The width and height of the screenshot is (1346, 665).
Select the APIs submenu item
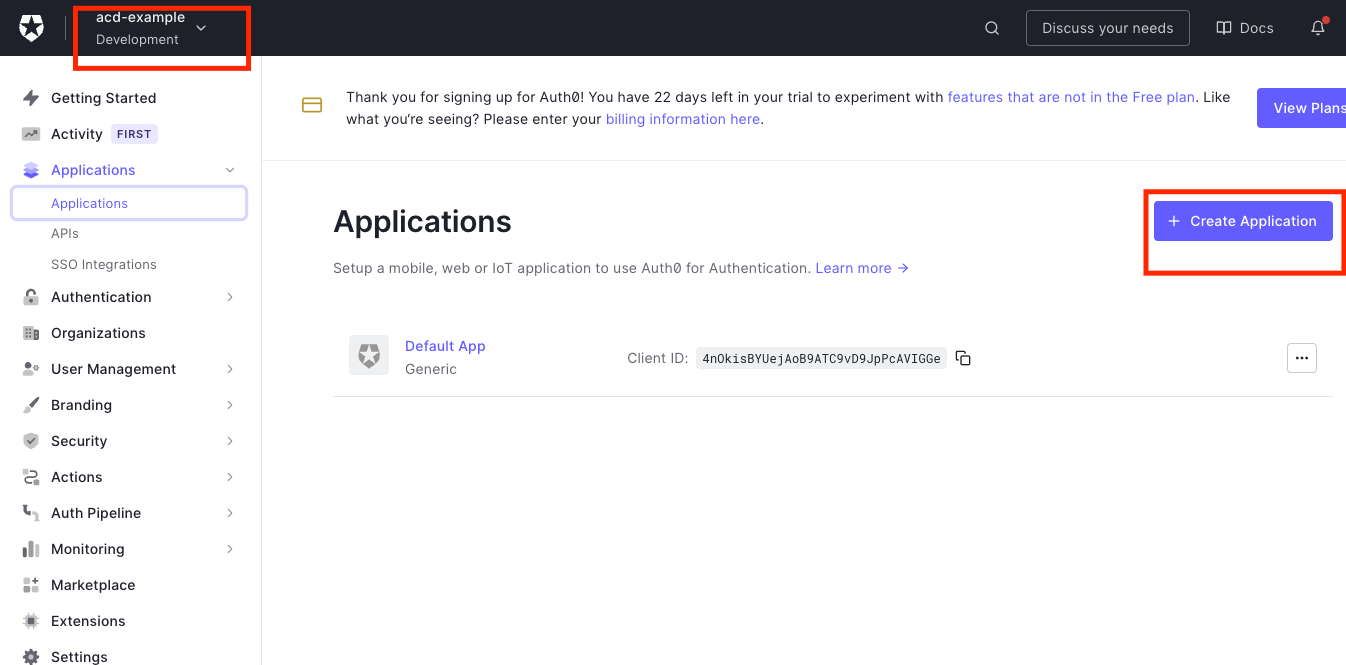pos(65,233)
